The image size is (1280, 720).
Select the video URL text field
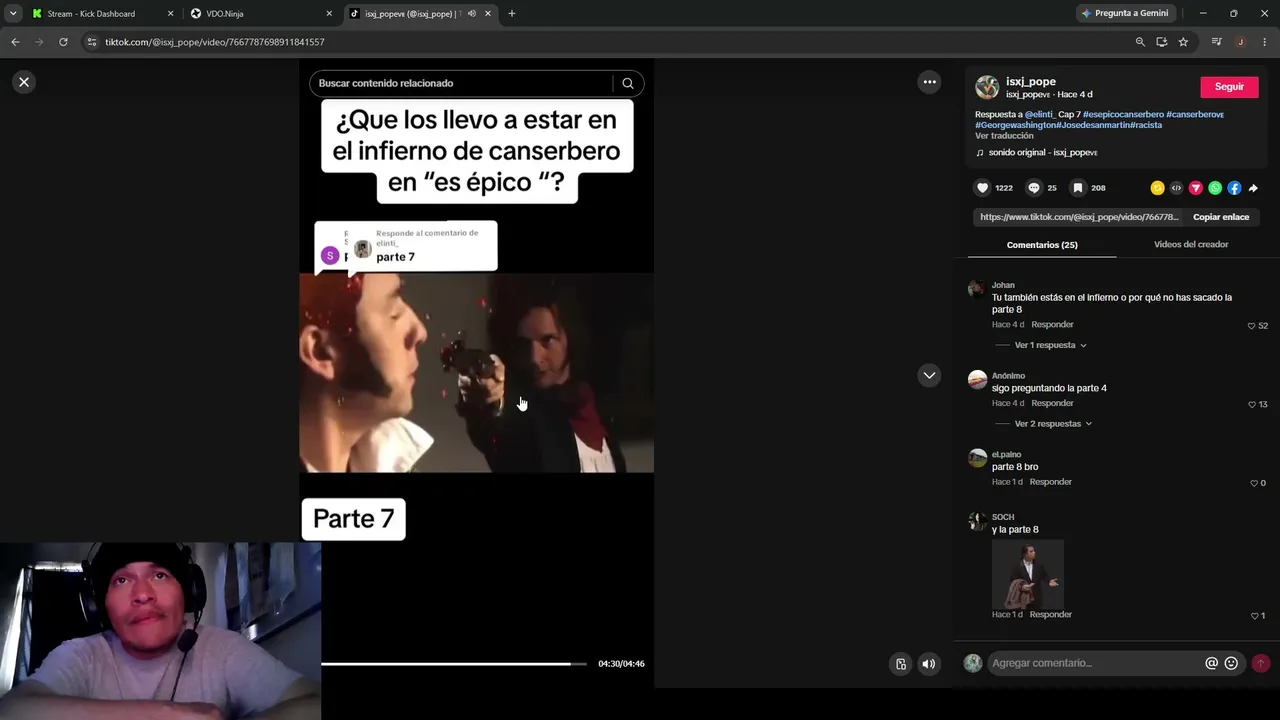click(x=1079, y=217)
